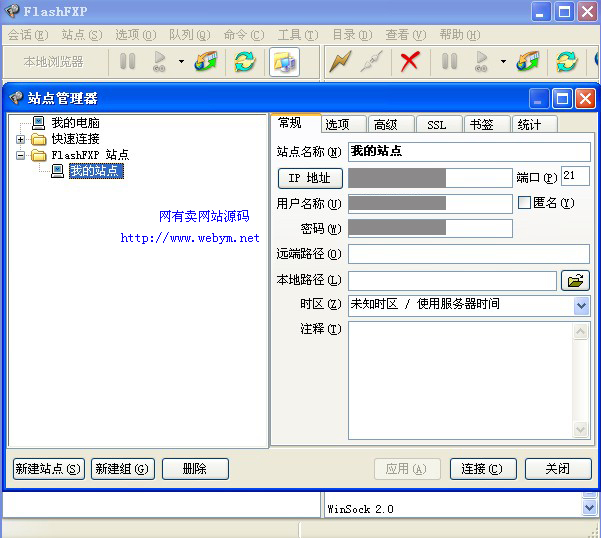
Task: Click the 连接 button
Action: (x=483, y=469)
